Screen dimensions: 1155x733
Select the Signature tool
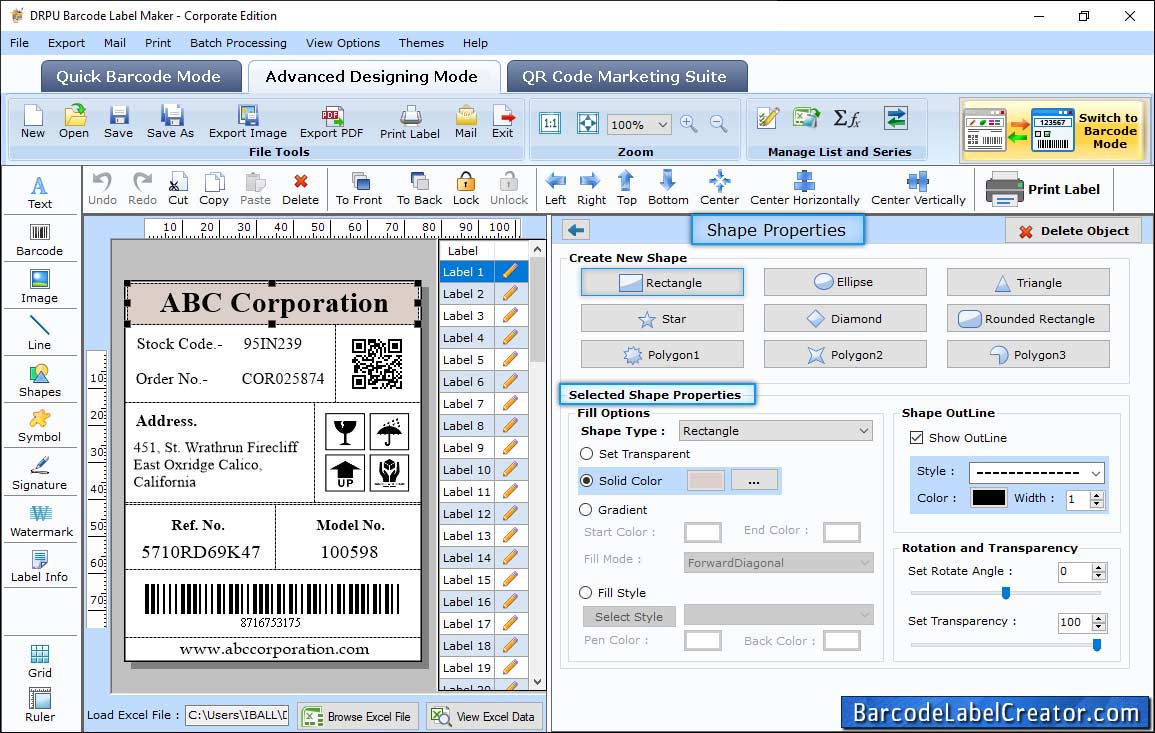tap(40, 473)
